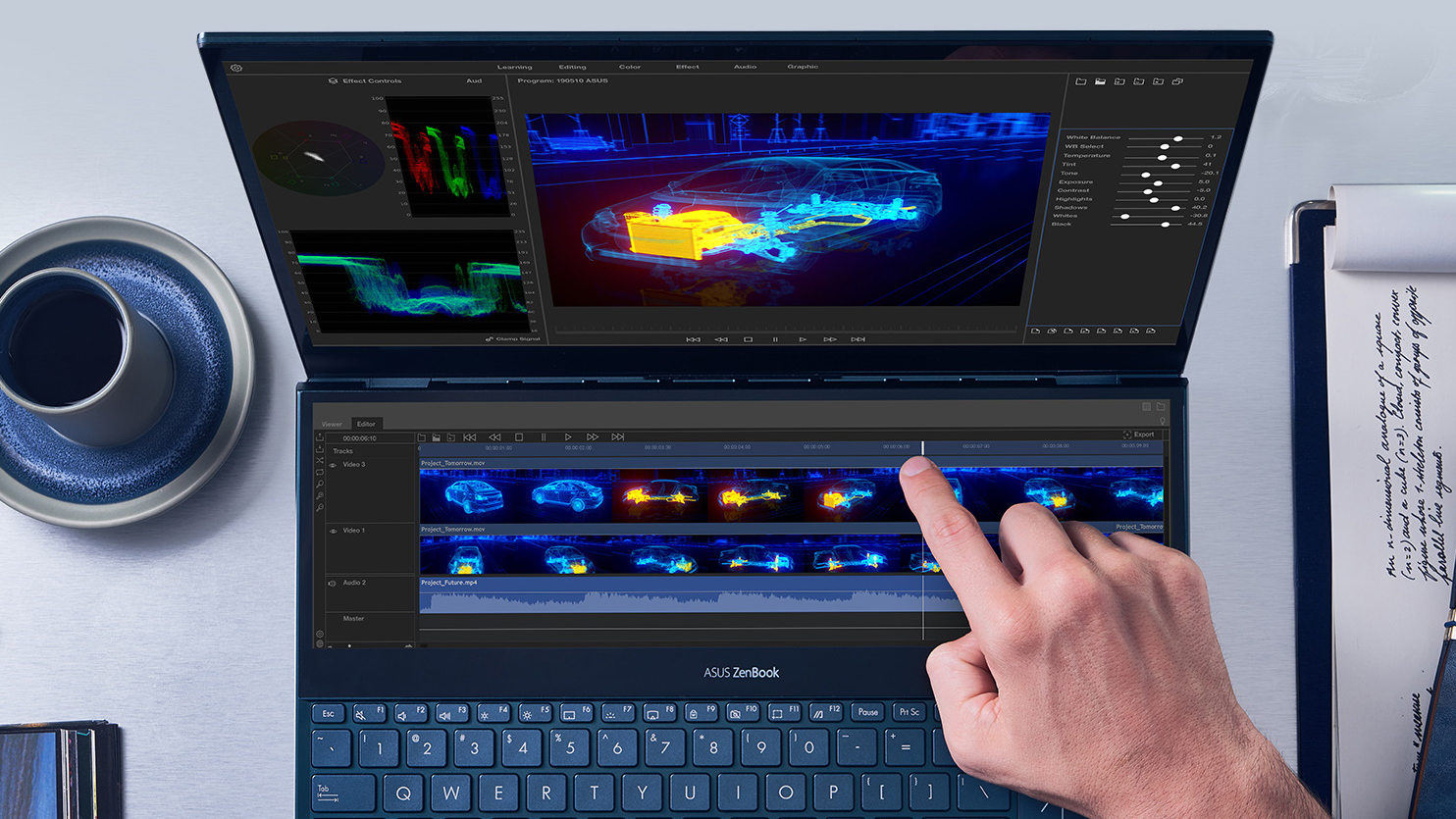
Task: Switch to the Editing workspace tab
Action: pos(572,67)
